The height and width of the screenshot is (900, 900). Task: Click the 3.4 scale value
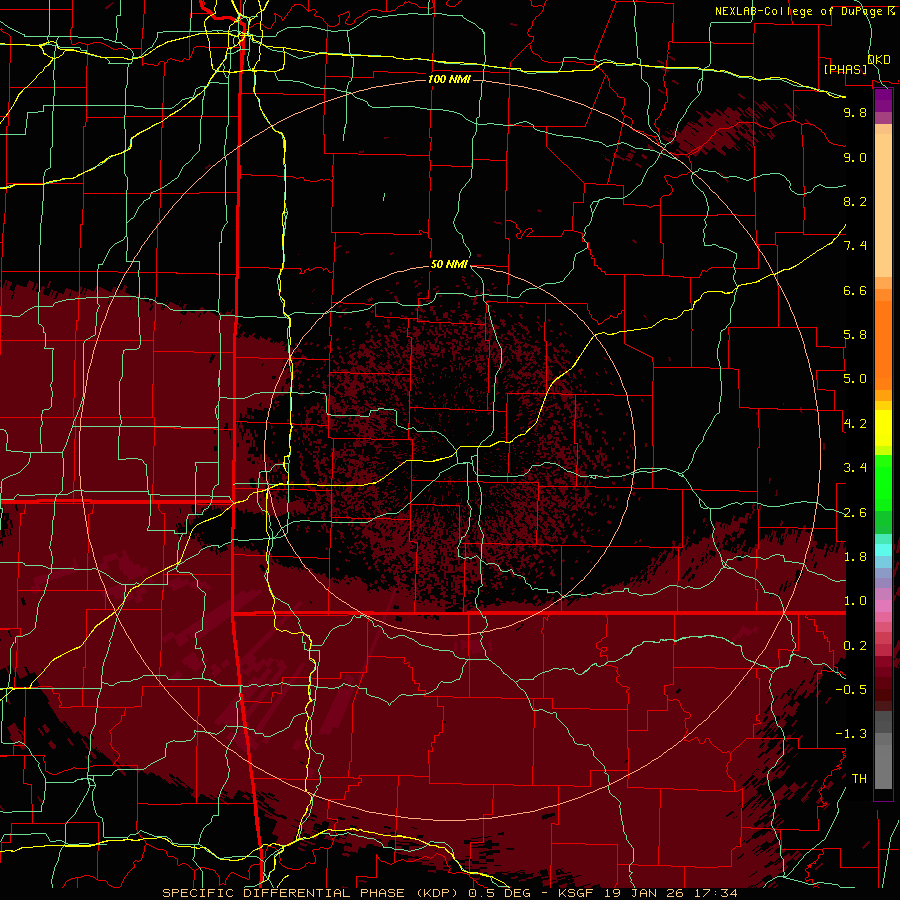coord(855,468)
